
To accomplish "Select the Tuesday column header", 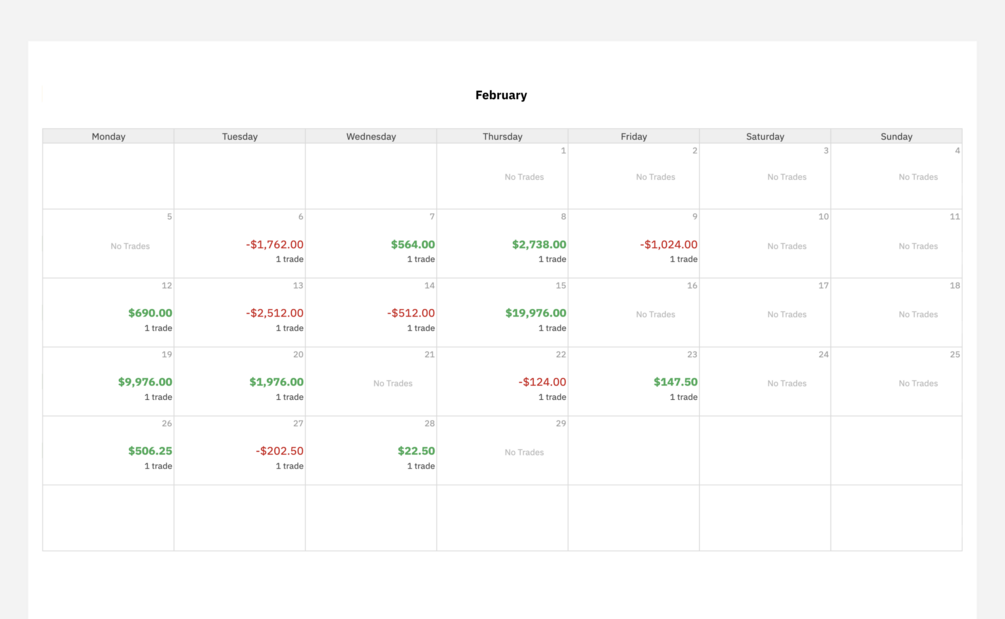I will (240, 136).
